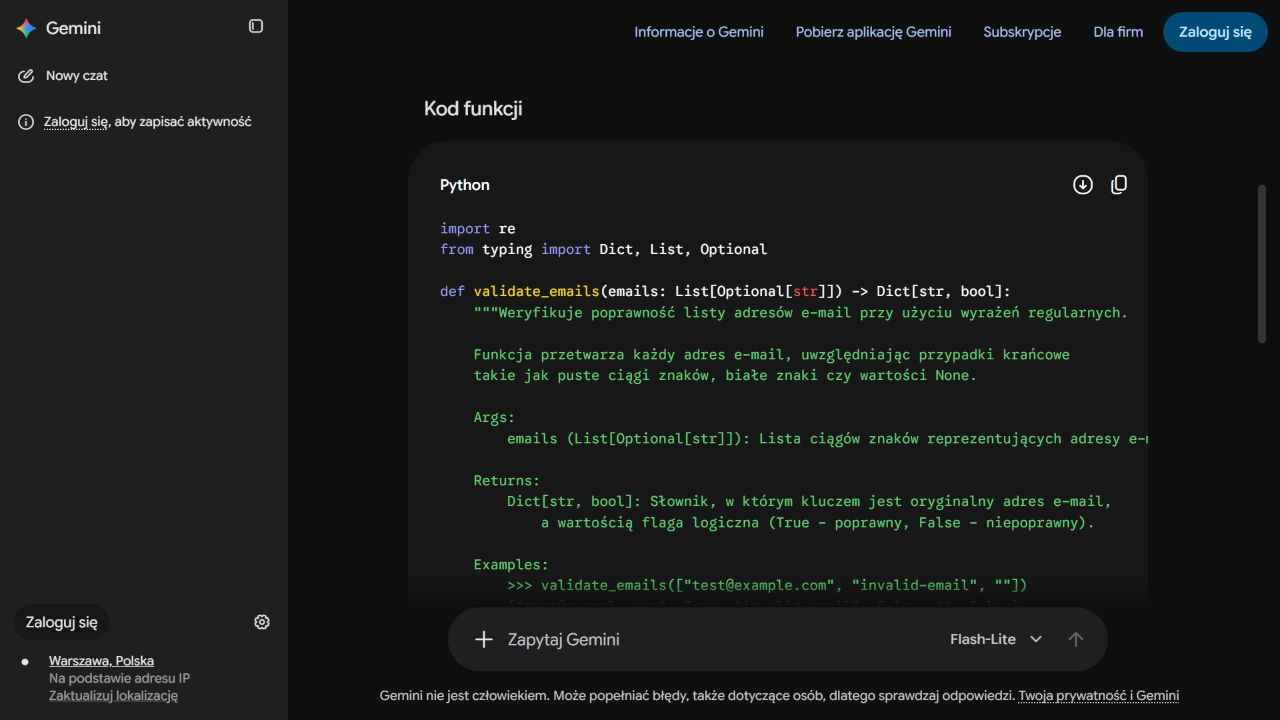Click the Zaktualizuj lokalizację link
The image size is (1280, 720).
tap(113, 696)
